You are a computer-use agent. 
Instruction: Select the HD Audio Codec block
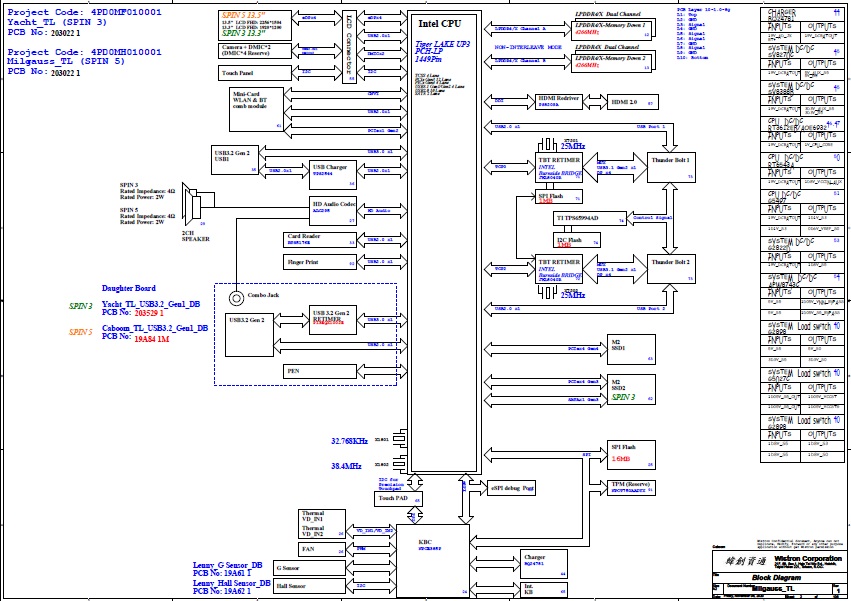point(333,211)
